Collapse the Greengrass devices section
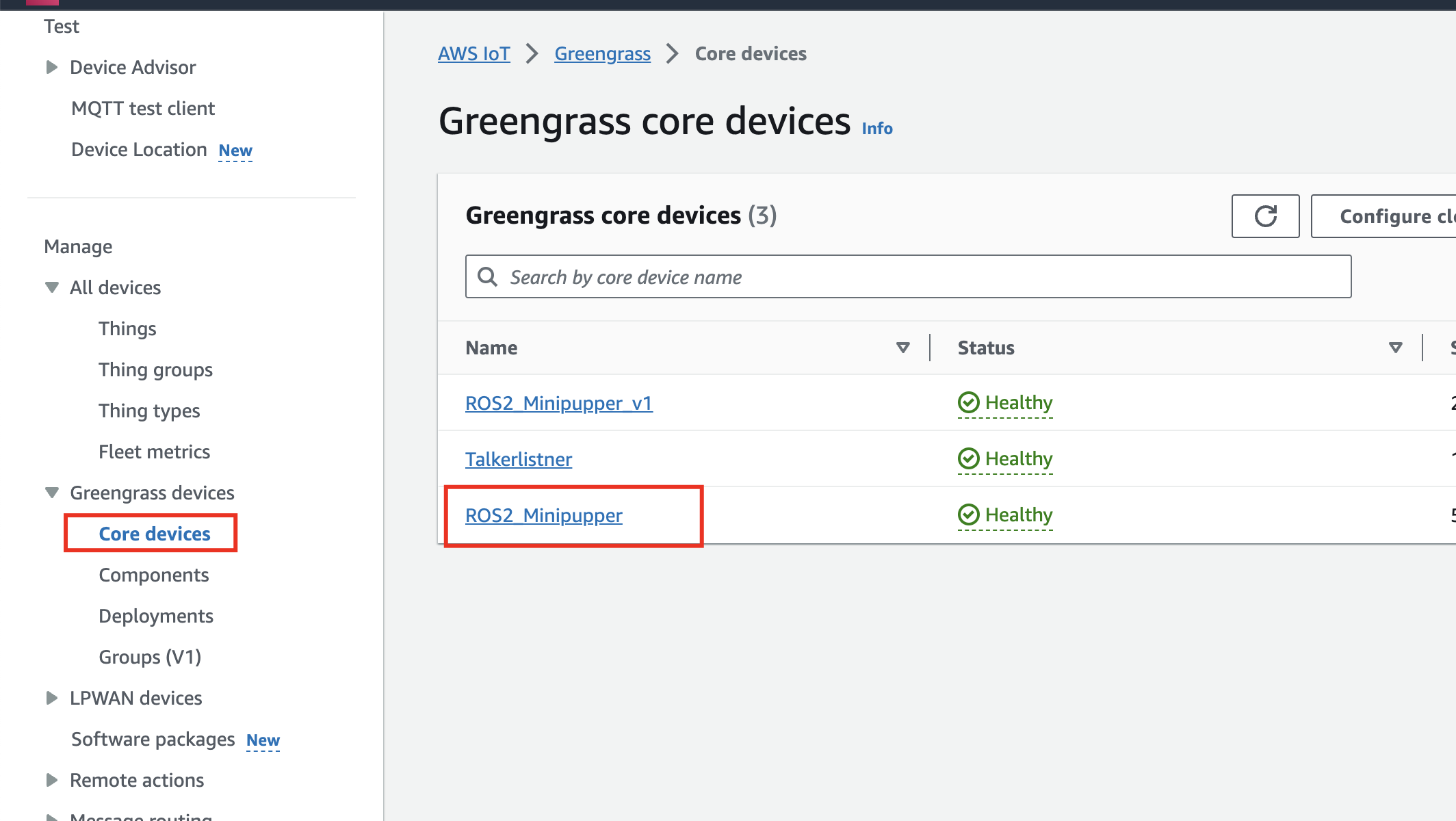The image size is (1456, 821). [51, 493]
